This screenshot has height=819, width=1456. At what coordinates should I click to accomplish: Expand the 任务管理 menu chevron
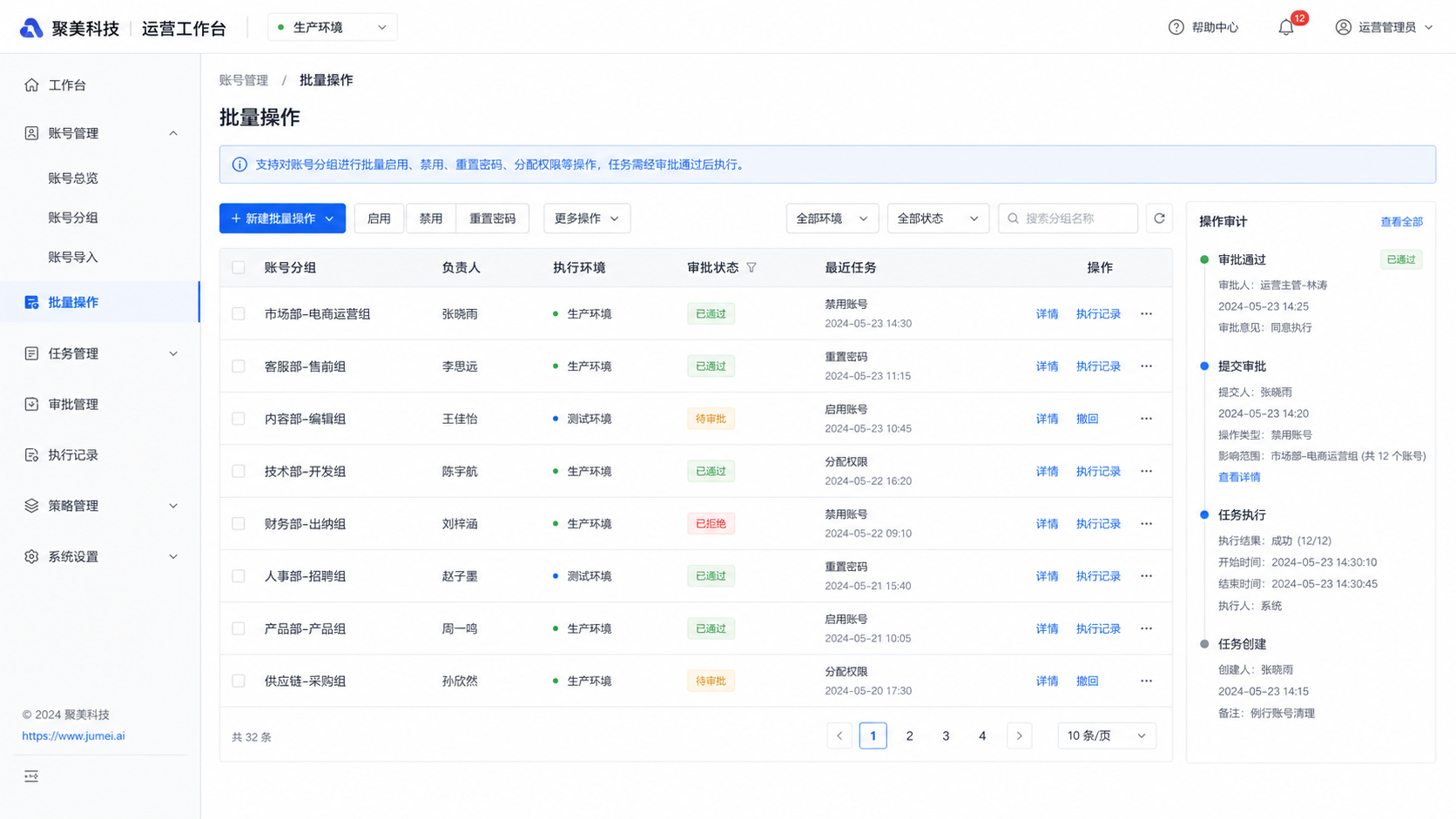click(173, 353)
